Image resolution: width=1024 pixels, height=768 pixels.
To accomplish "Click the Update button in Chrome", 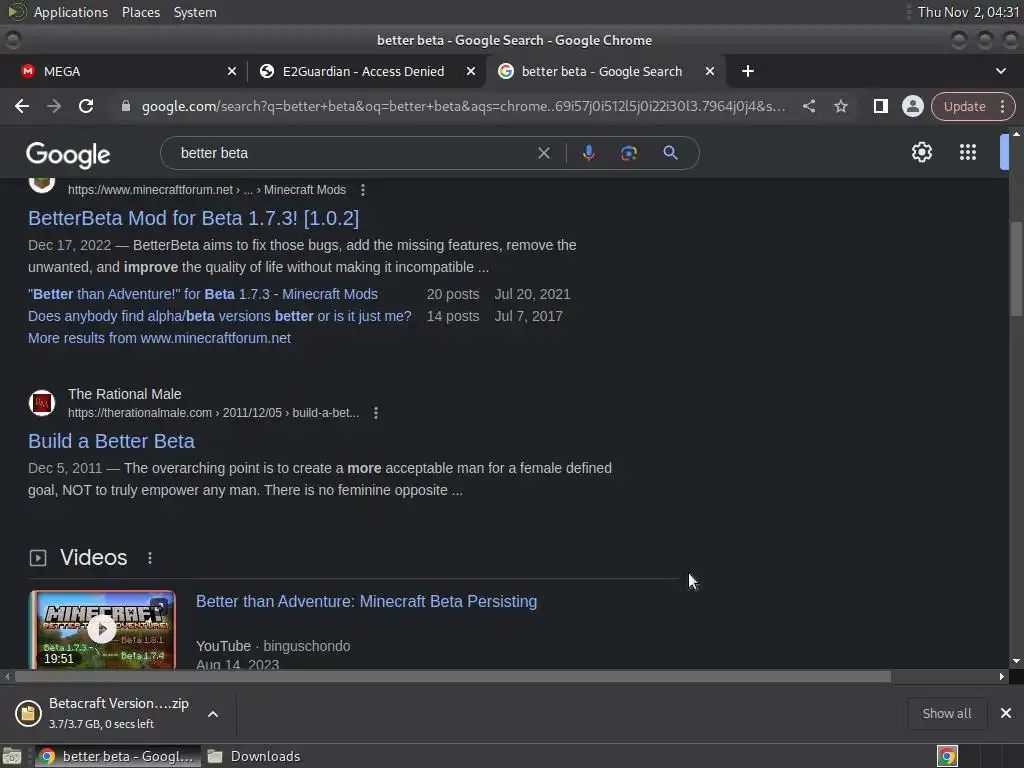I will [965, 106].
